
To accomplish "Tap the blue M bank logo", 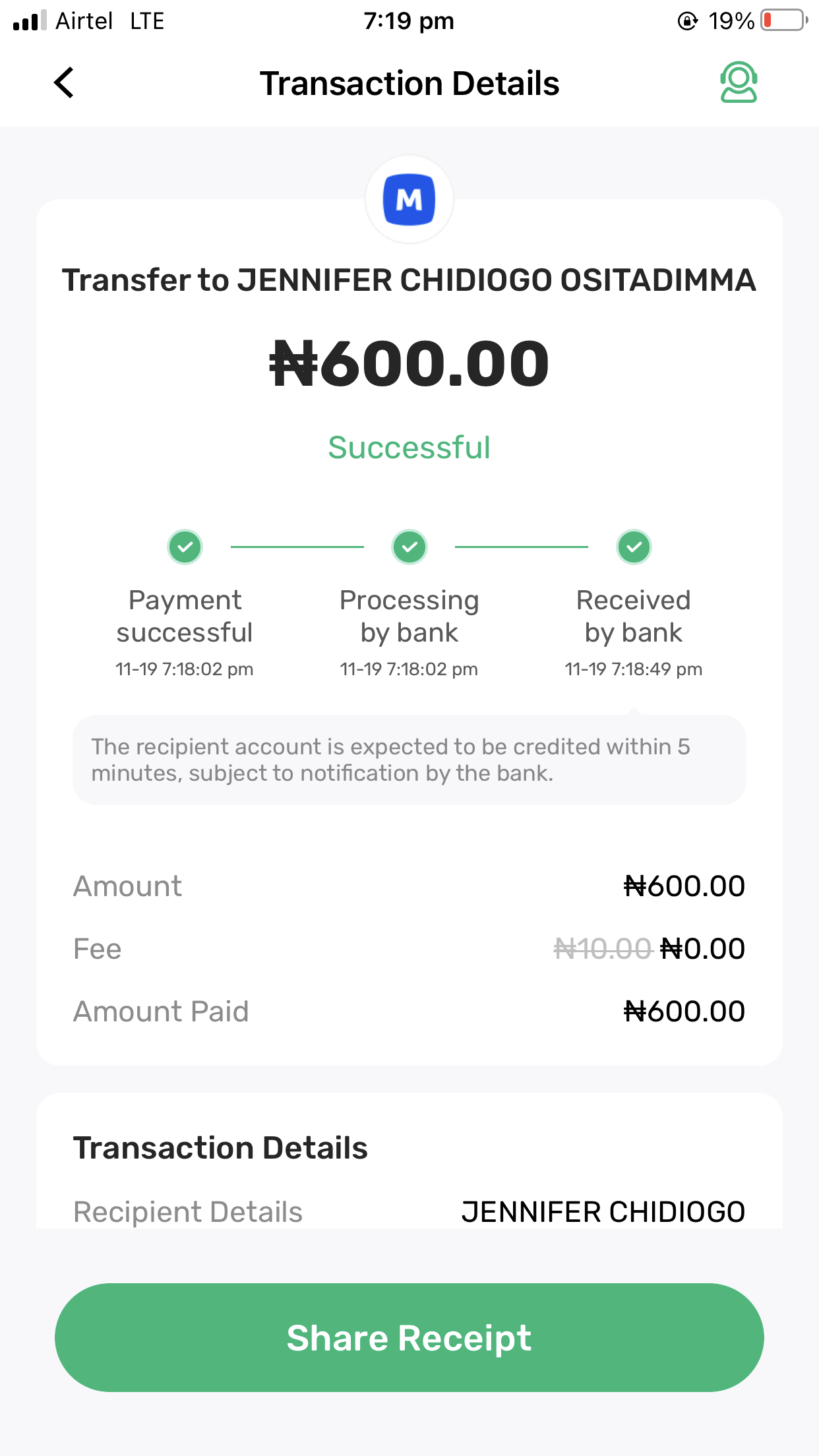I will click(409, 199).
